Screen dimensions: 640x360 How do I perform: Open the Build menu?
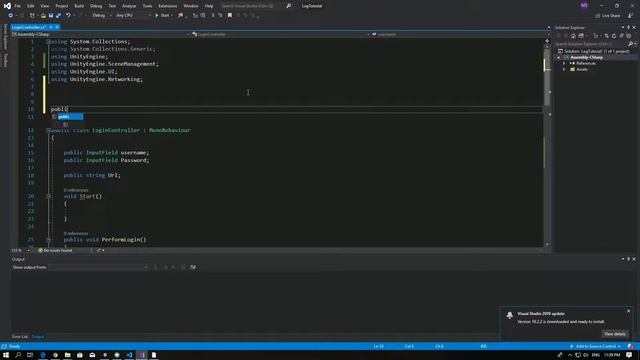[79, 6]
